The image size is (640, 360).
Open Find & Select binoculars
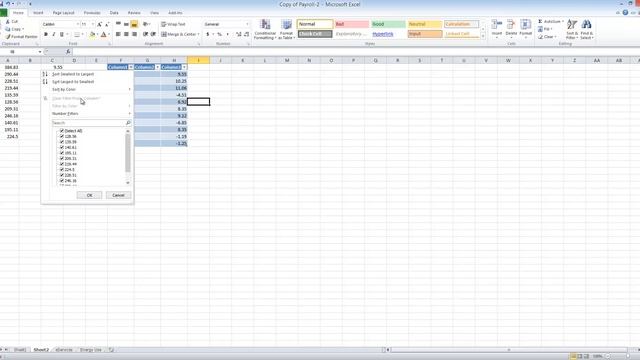click(x=587, y=29)
